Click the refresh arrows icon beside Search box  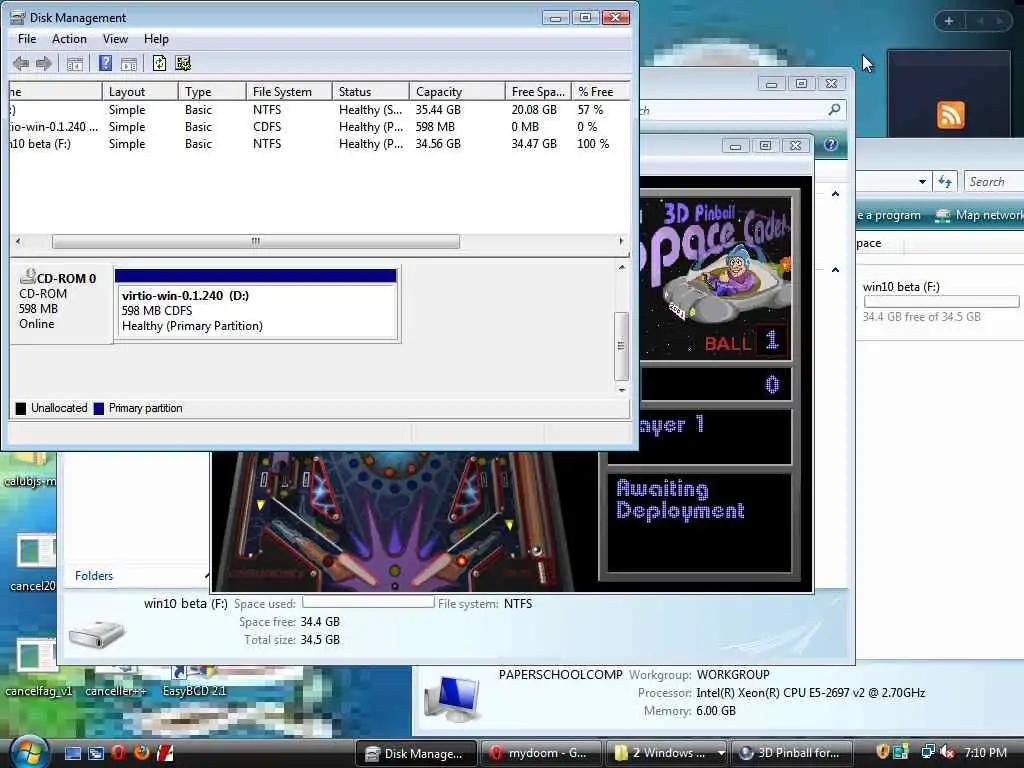point(945,182)
